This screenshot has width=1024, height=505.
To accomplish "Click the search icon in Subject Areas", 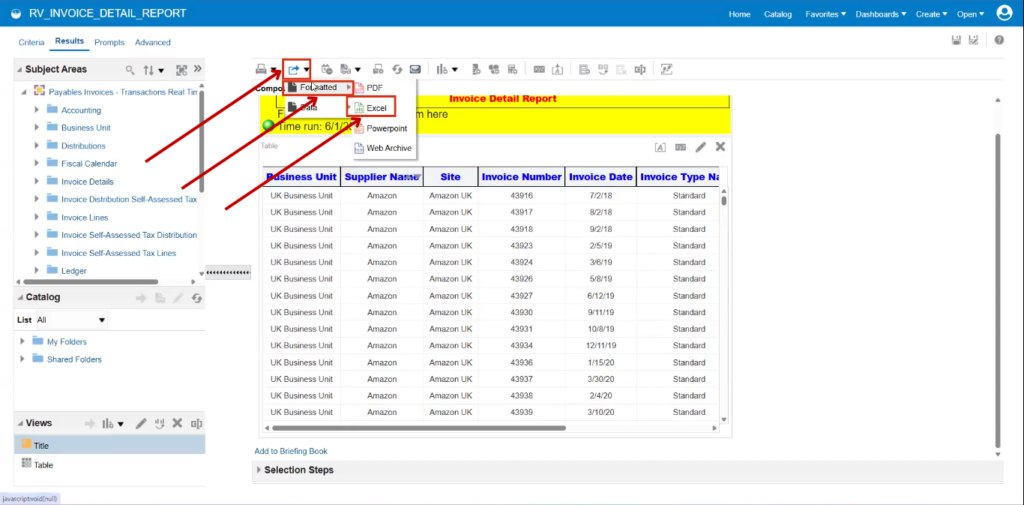I will [x=130, y=70].
